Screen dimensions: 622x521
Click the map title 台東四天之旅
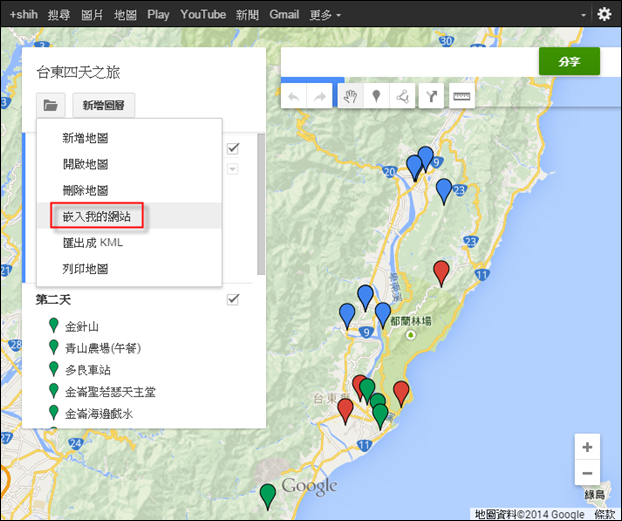point(78,72)
